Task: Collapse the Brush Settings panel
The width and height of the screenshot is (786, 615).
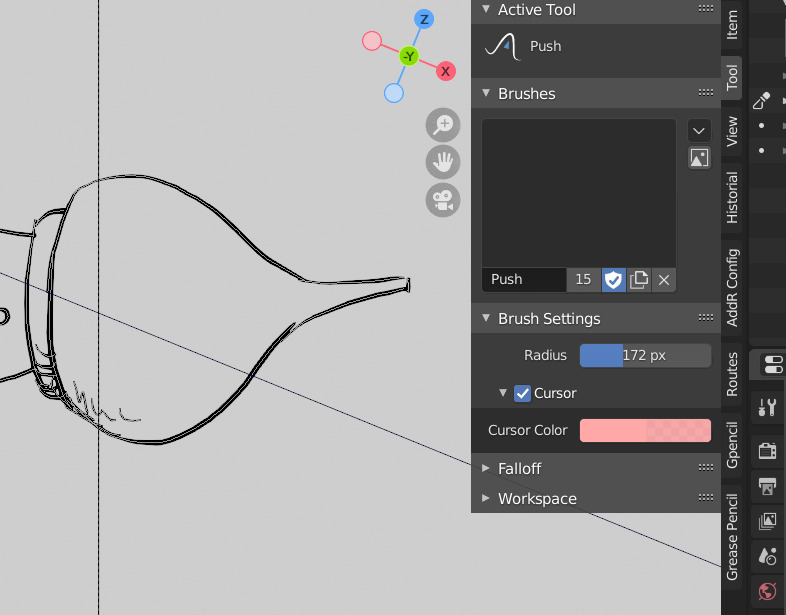Action: pyautogui.click(x=486, y=317)
